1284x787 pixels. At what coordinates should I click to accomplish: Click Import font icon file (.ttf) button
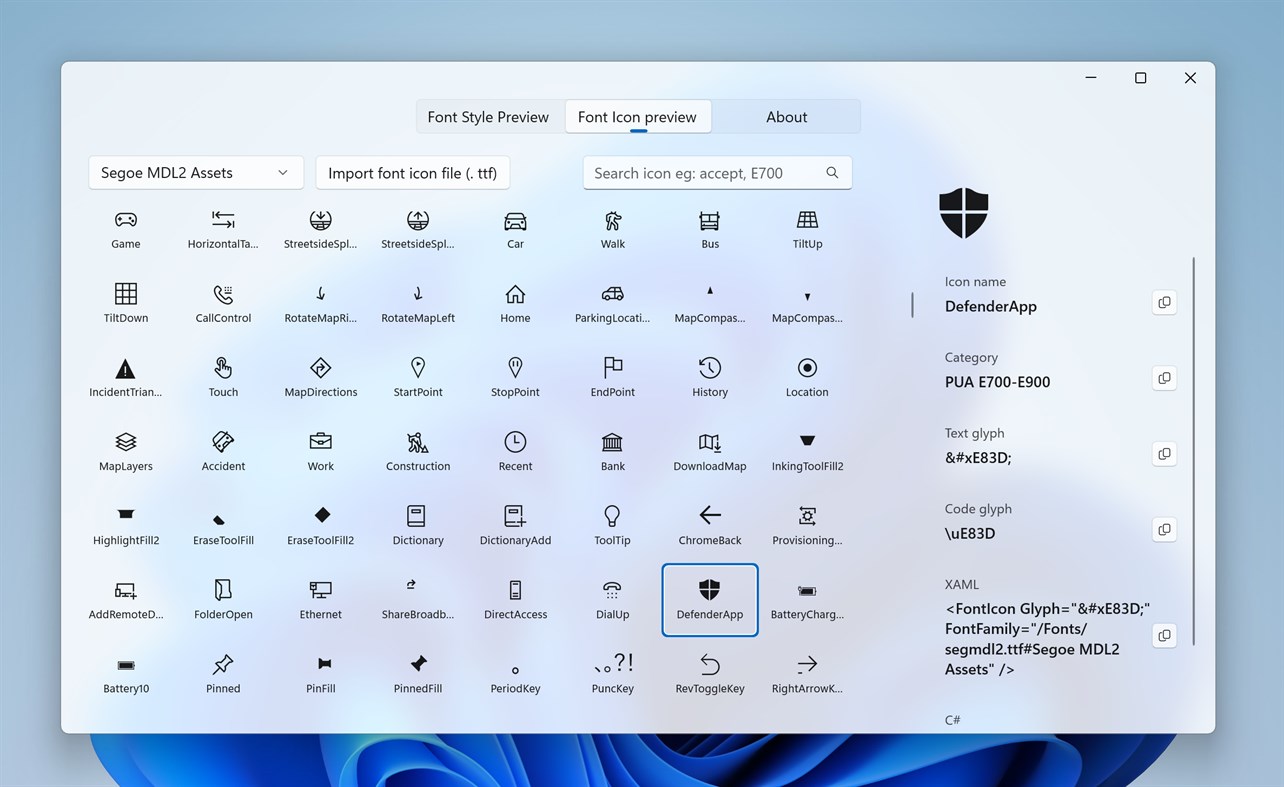pyautogui.click(x=413, y=173)
